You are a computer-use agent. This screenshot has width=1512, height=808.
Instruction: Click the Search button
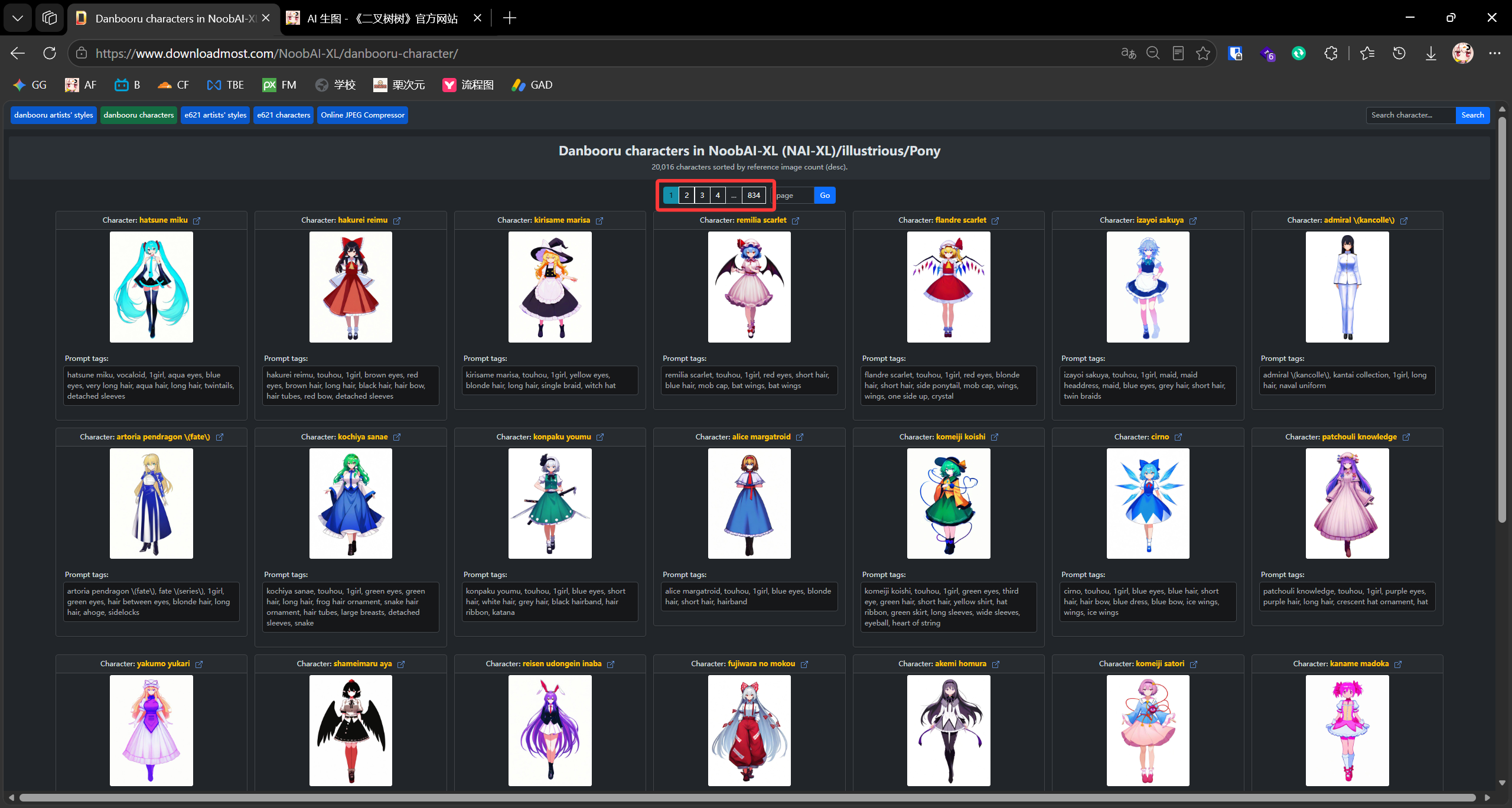1472,115
